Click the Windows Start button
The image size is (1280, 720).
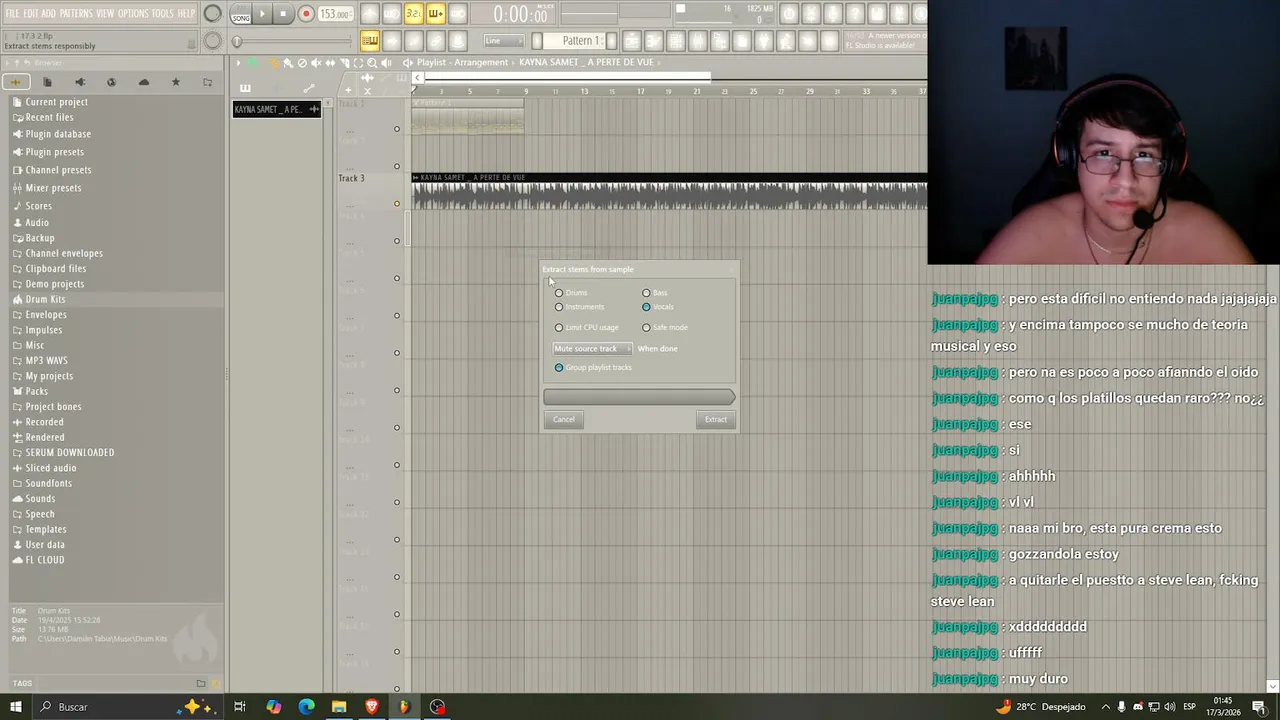click(15, 707)
